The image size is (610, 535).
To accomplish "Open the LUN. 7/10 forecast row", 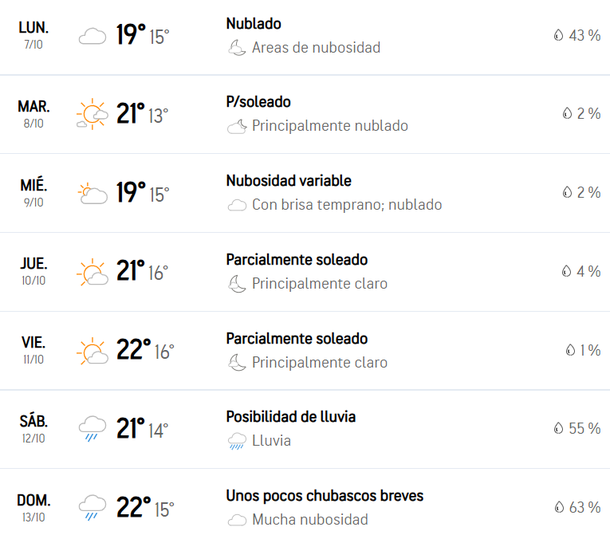I will point(34,35).
